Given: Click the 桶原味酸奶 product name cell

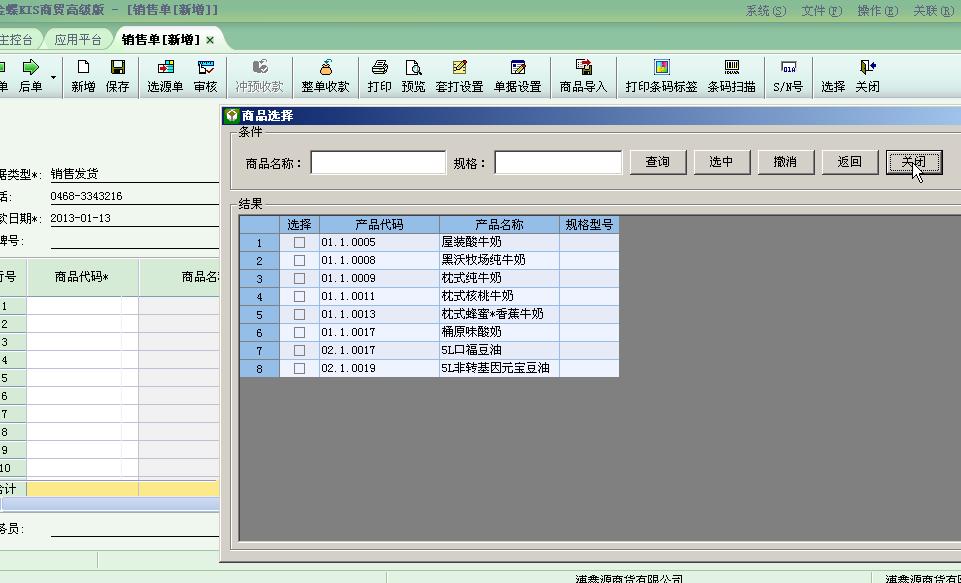Looking at the screenshot, I should [499, 332].
